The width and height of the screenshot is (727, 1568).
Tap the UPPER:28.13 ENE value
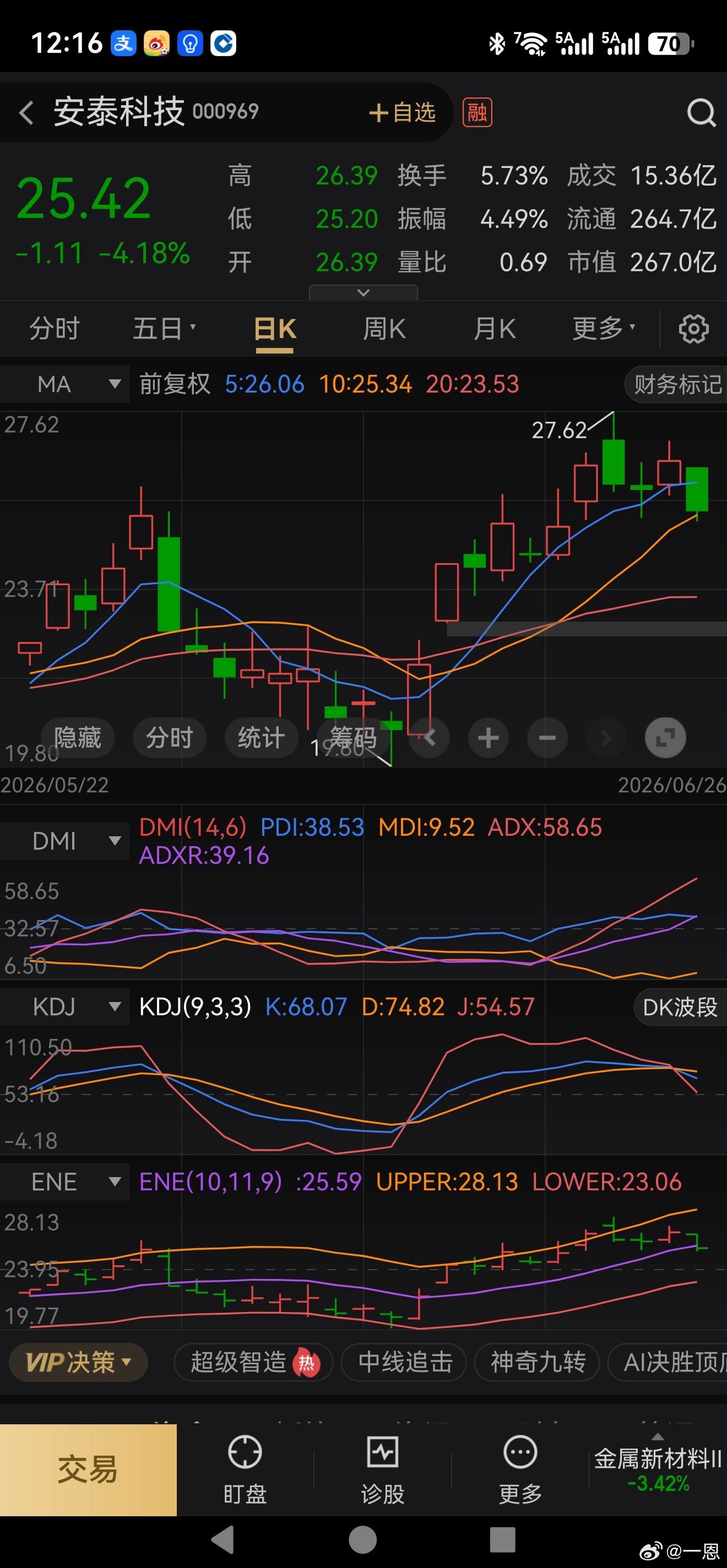pos(446,1182)
